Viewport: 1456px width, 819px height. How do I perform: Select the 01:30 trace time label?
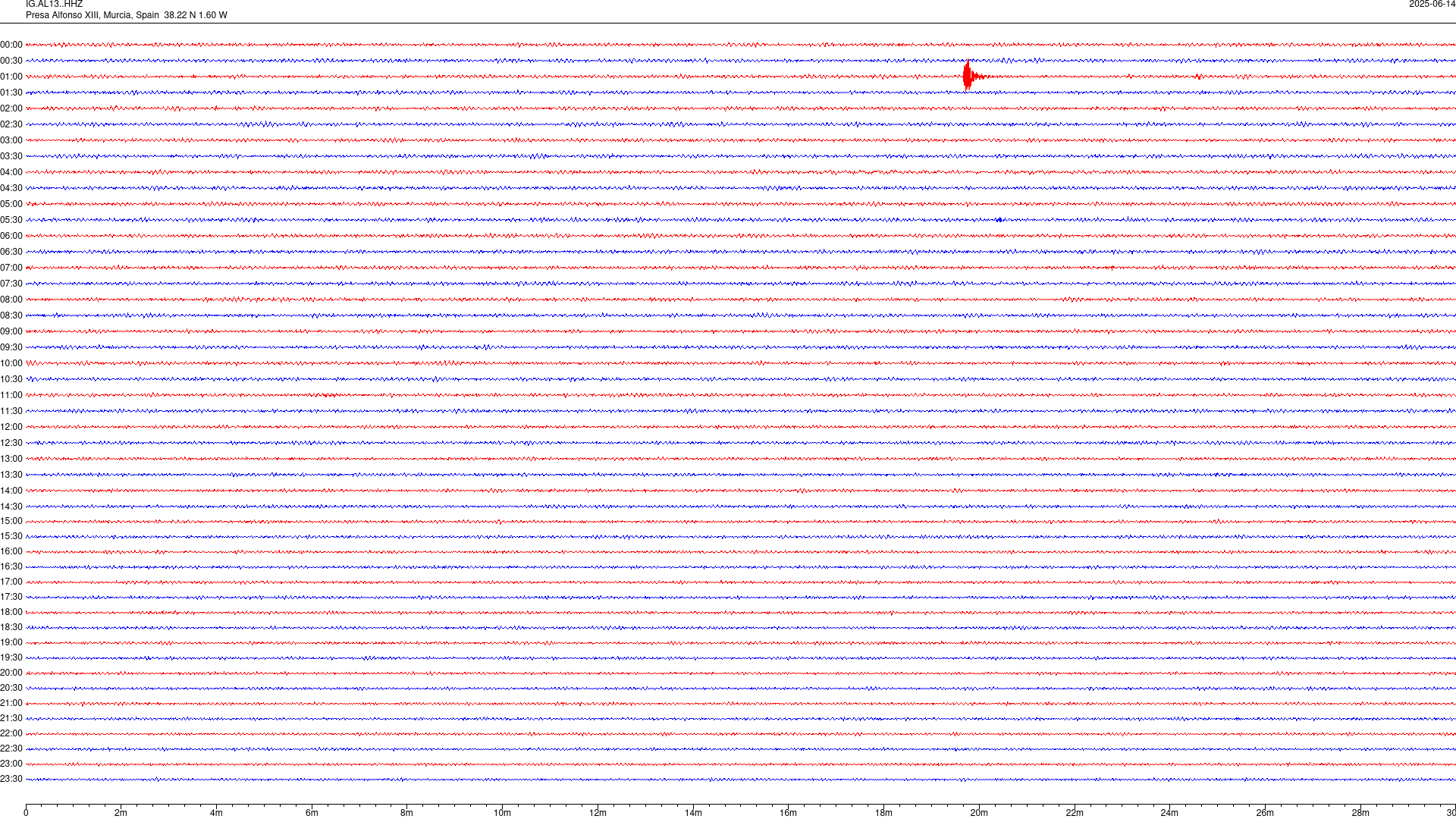pos(11,93)
